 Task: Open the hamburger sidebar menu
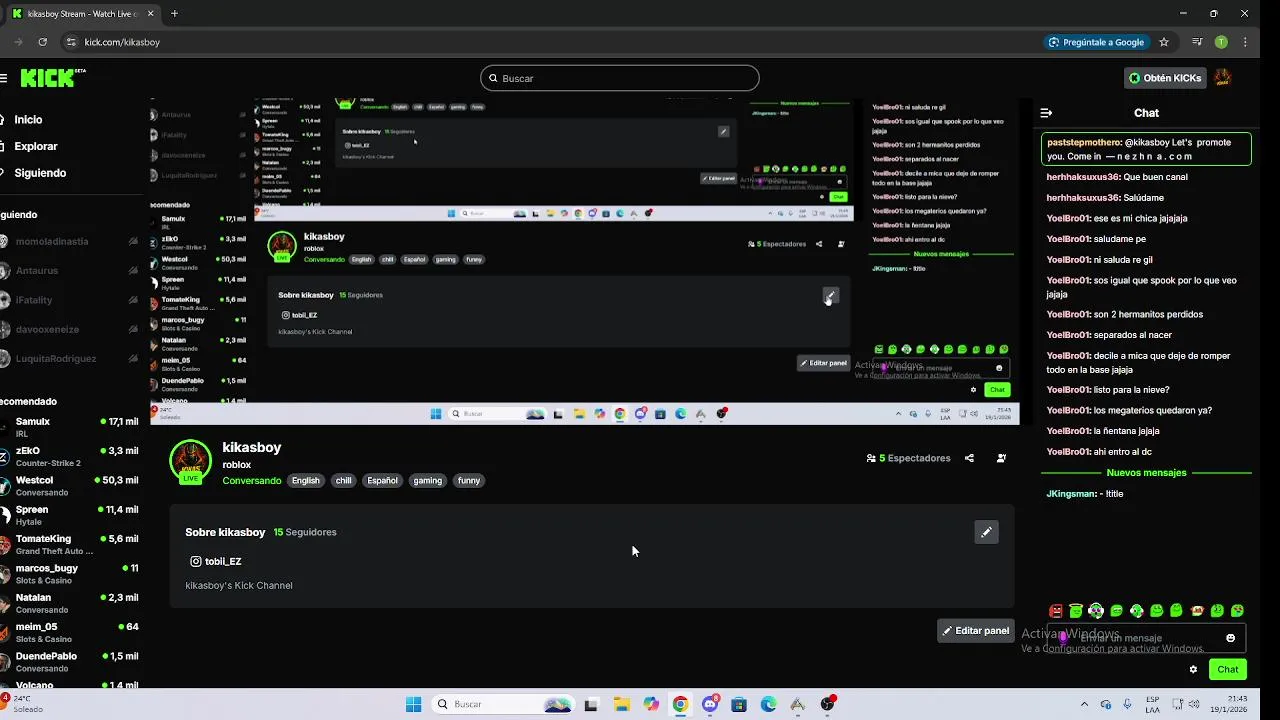click(4, 78)
